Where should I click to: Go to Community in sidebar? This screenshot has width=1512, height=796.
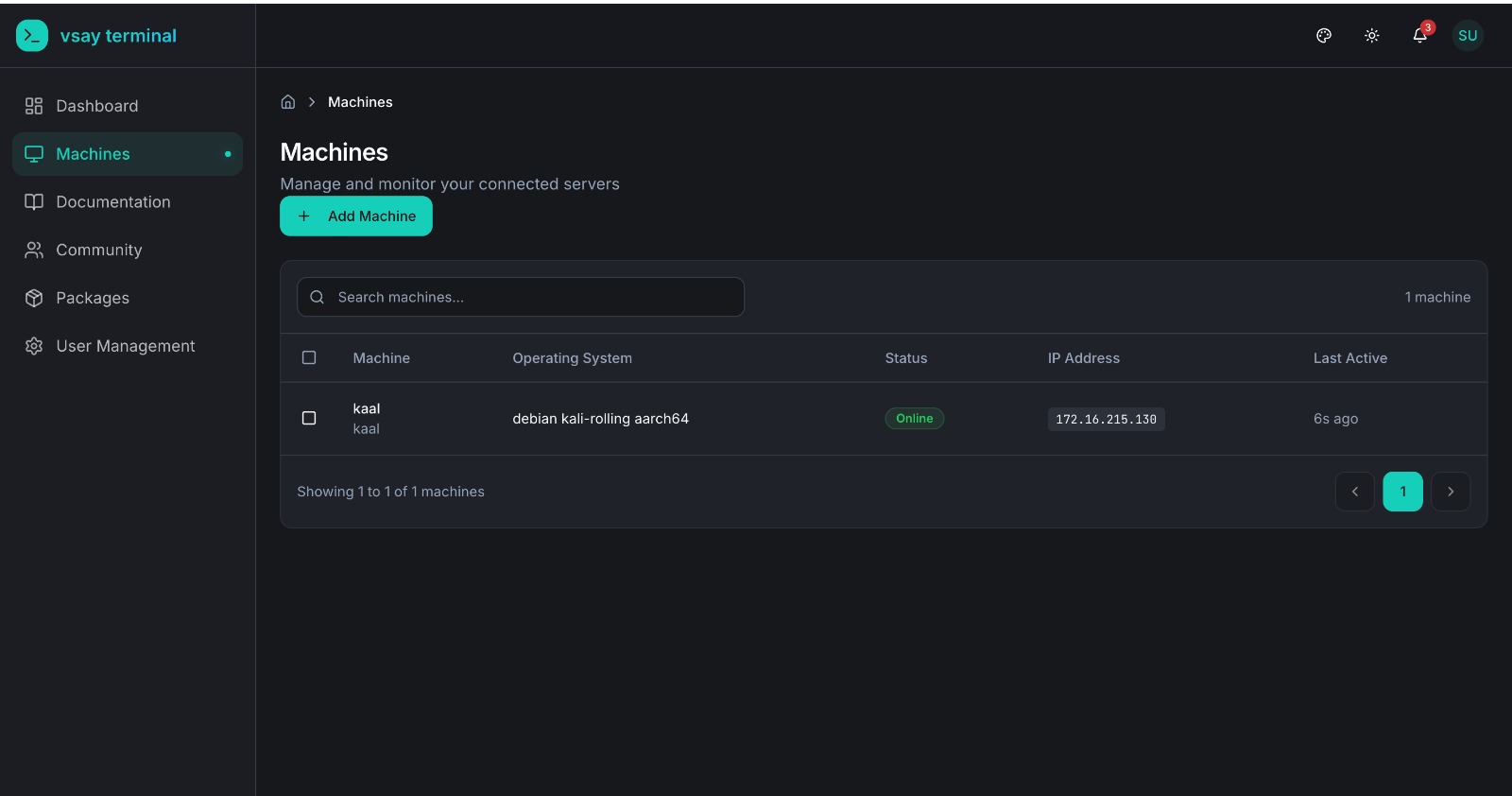(x=98, y=251)
